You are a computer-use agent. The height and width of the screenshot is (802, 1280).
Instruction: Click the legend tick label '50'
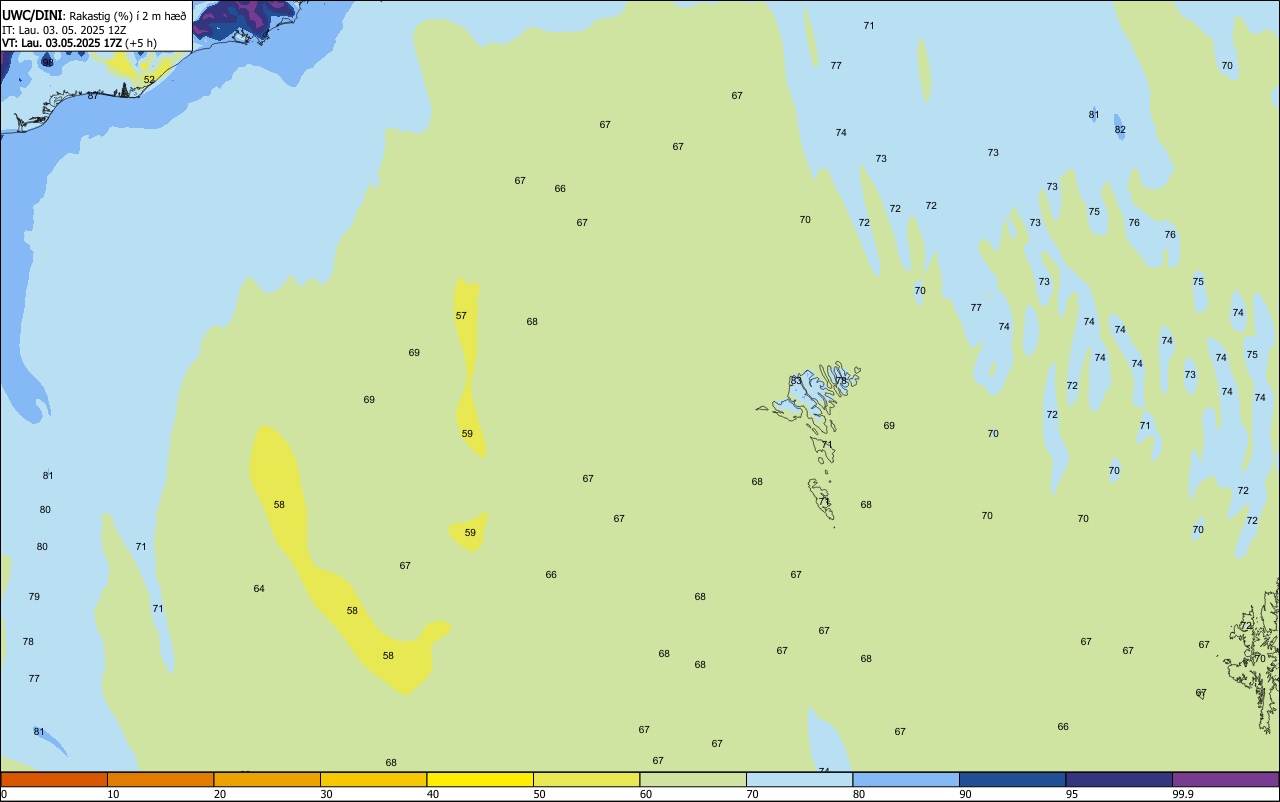pos(539,794)
